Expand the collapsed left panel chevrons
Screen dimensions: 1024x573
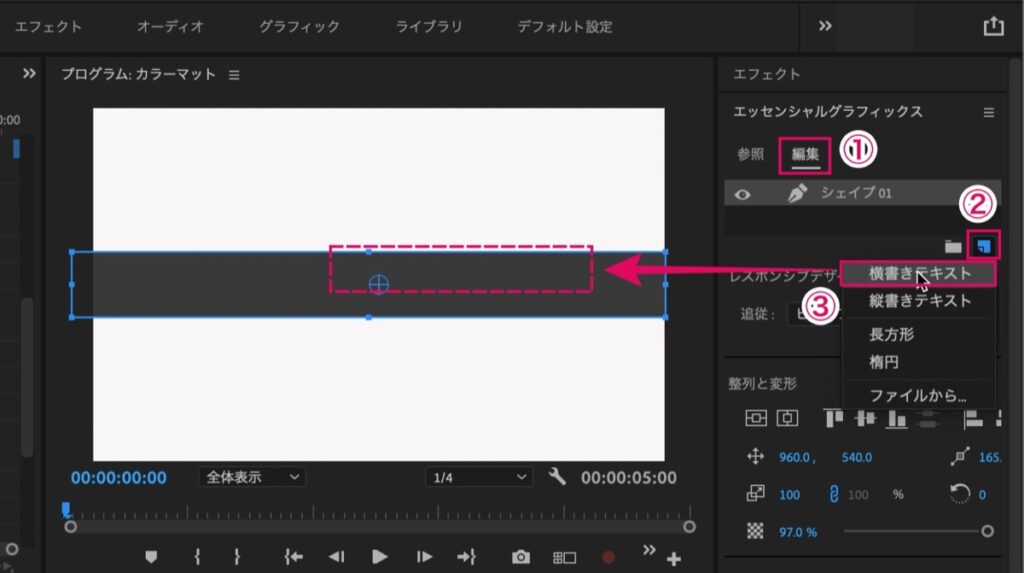[29, 73]
